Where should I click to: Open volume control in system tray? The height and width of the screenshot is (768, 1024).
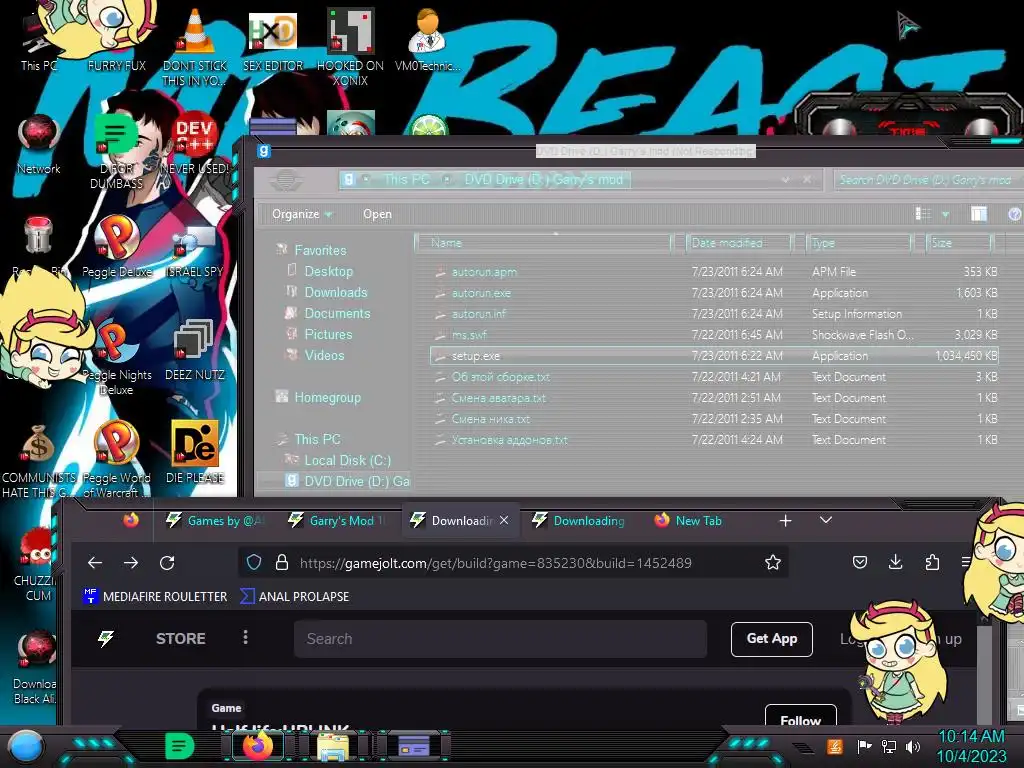pos(913,746)
